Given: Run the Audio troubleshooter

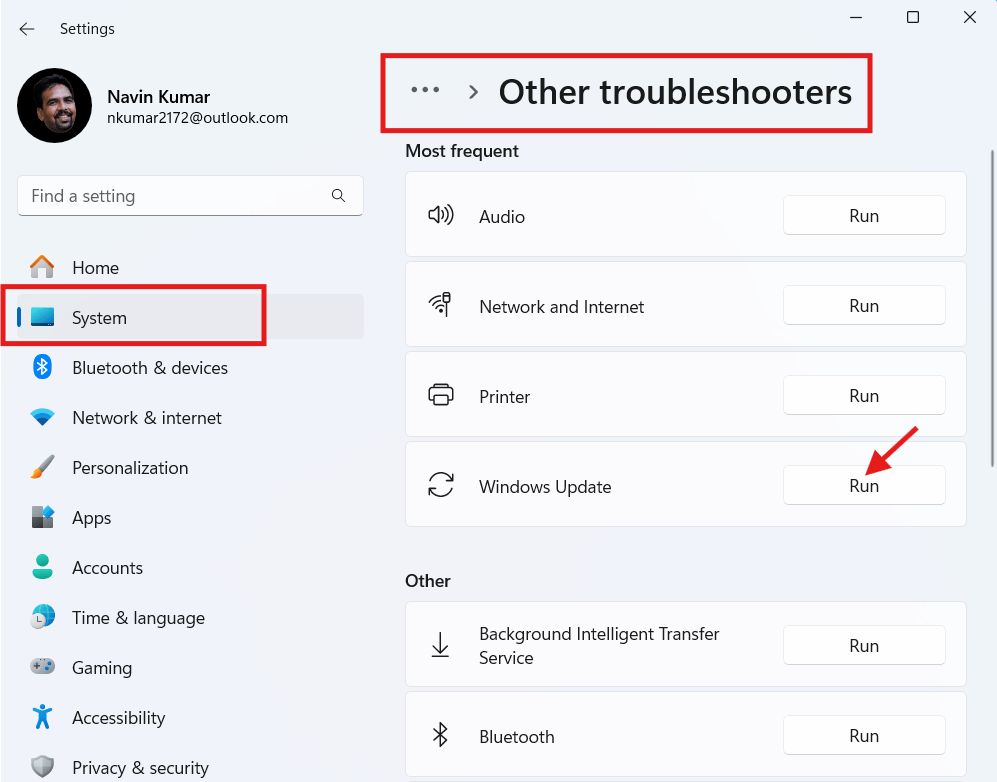Looking at the screenshot, I should tap(864, 216).
